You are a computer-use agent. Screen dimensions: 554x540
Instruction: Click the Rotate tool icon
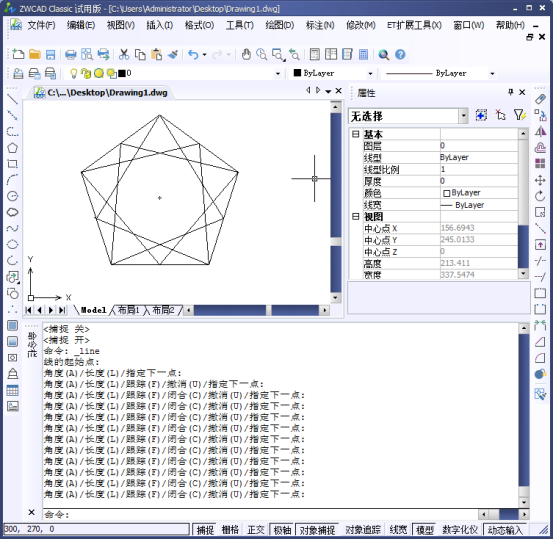[x=540, y=196]
